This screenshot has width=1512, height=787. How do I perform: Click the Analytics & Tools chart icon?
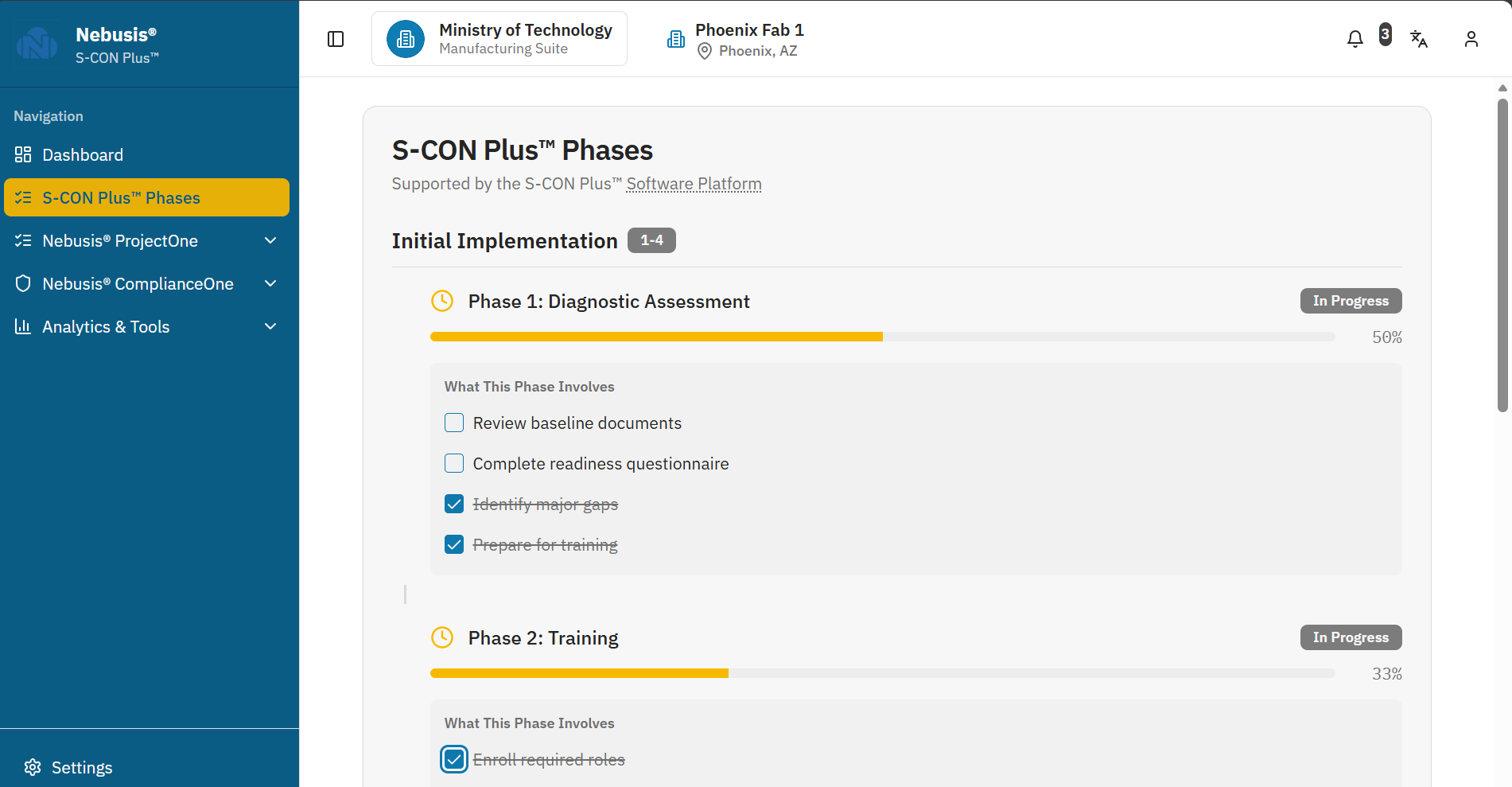(x=23, y=326)
